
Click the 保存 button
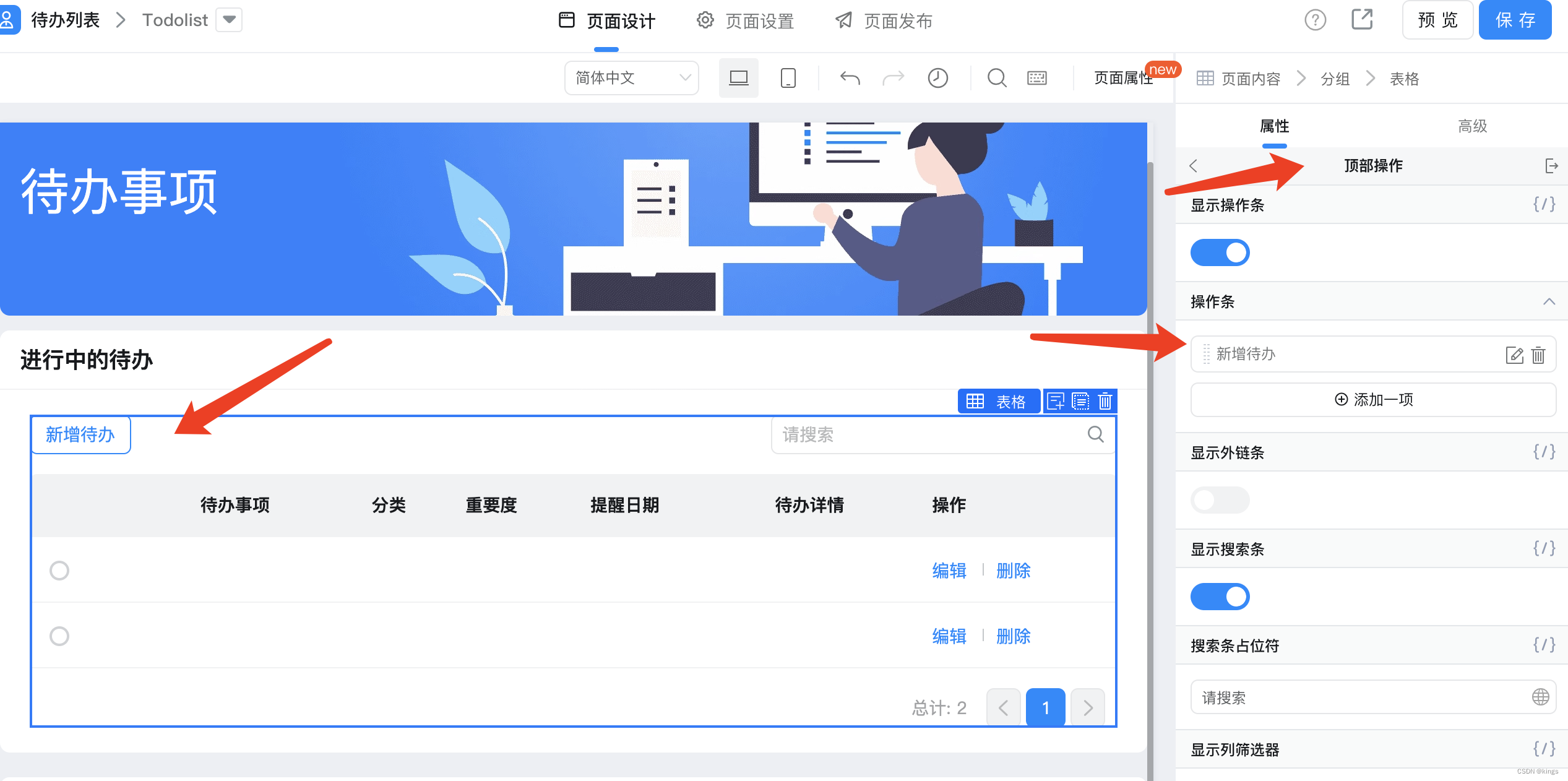pos(1515,20)
